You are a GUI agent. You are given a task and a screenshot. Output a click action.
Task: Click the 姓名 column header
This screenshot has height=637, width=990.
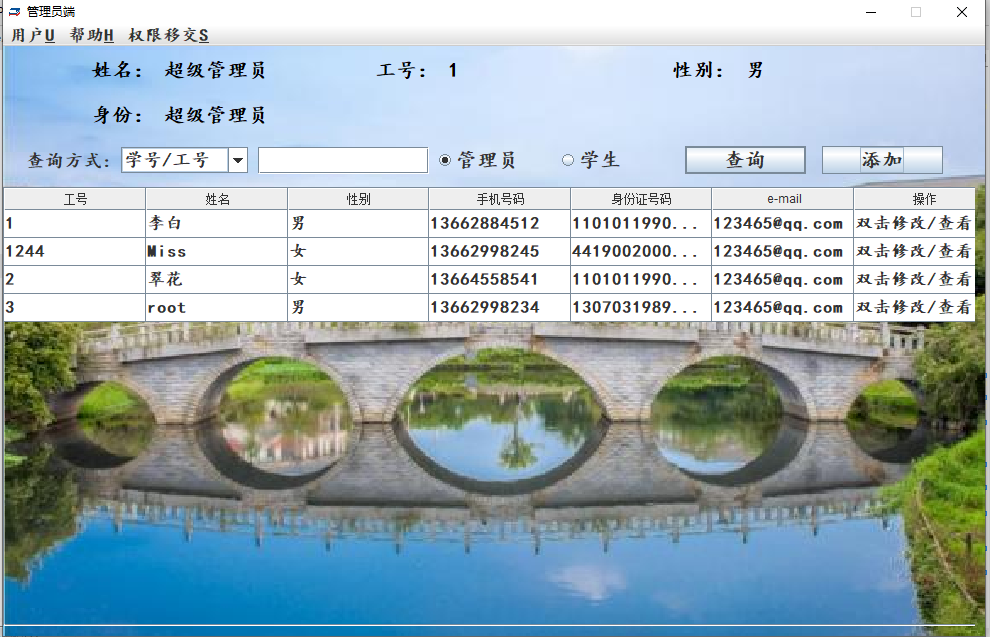[217, 199]
